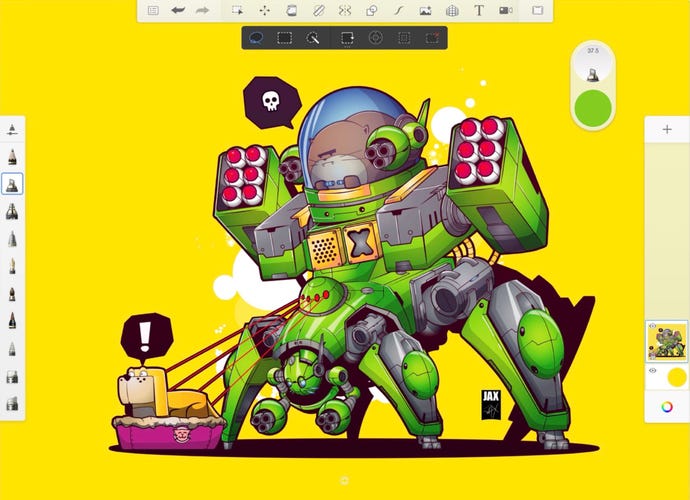
Task: Invert the current selection
Action: coord(404,38)
